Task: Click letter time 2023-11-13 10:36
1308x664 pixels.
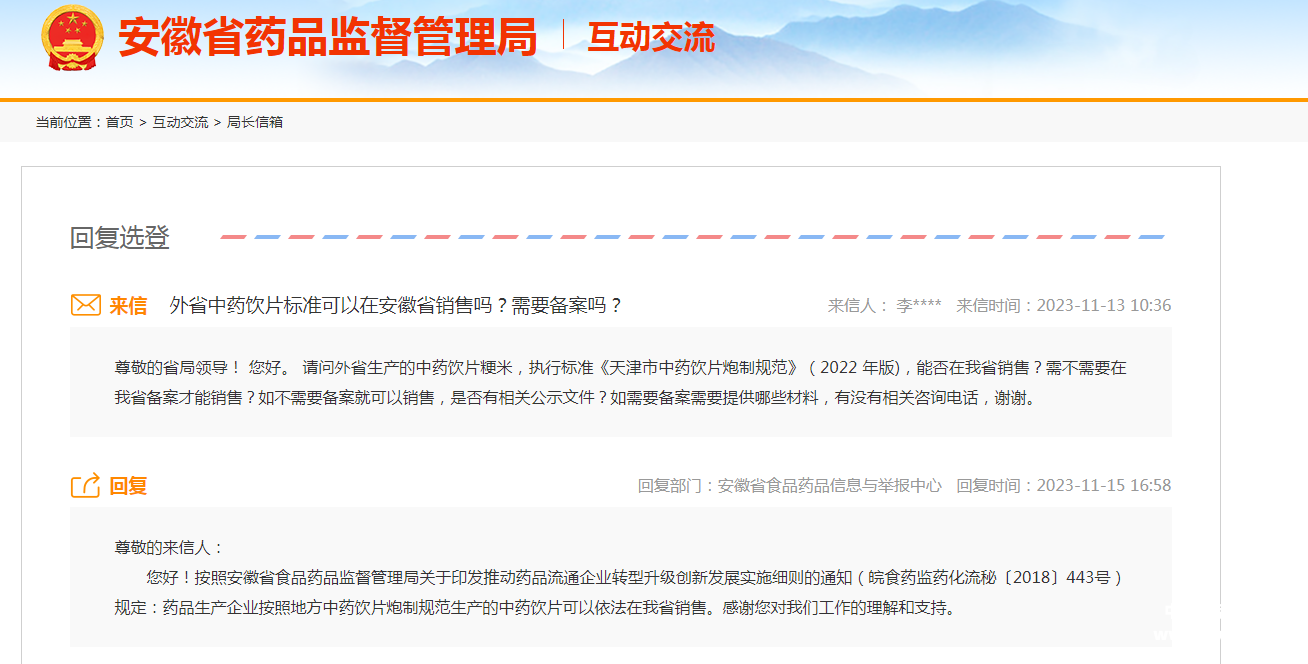Action: 1104,305
